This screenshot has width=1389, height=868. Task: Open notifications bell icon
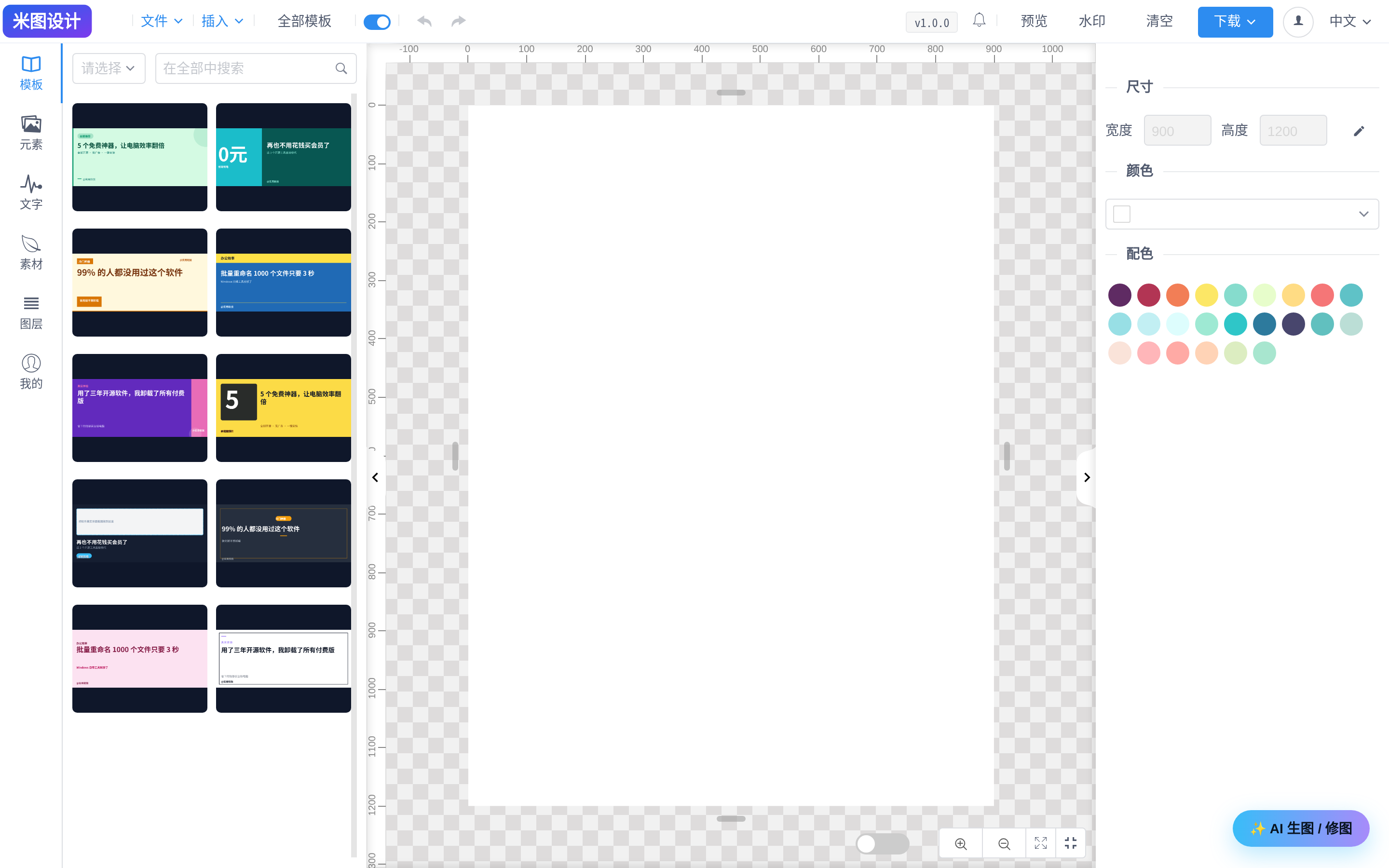pos(979,21)
